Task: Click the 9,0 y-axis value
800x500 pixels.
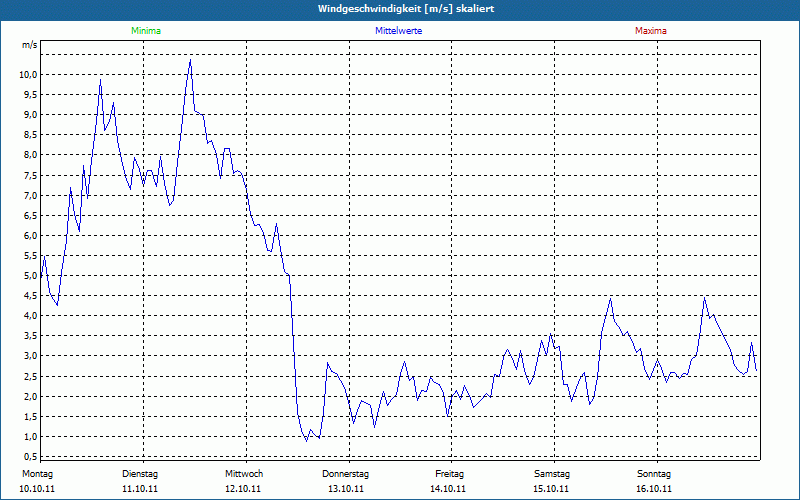Action: 31,114
